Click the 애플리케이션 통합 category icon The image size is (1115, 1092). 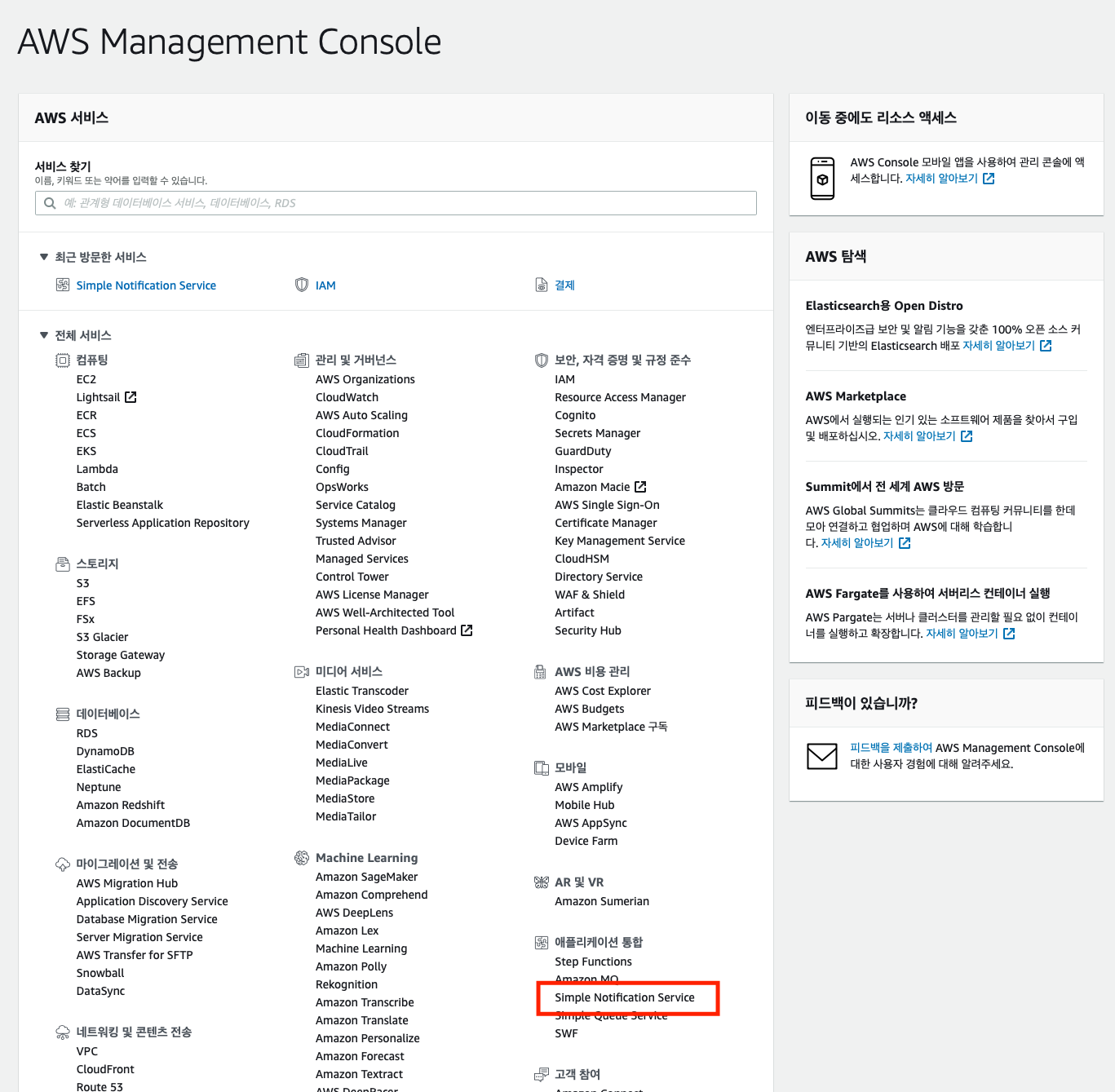click(542, 942)
